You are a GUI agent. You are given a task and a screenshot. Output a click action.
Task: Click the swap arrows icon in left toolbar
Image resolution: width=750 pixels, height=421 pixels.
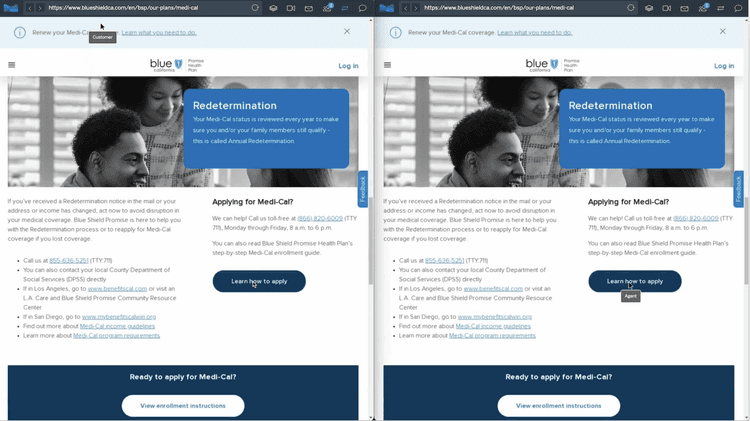pyautogui.click(x=345, y=8)
